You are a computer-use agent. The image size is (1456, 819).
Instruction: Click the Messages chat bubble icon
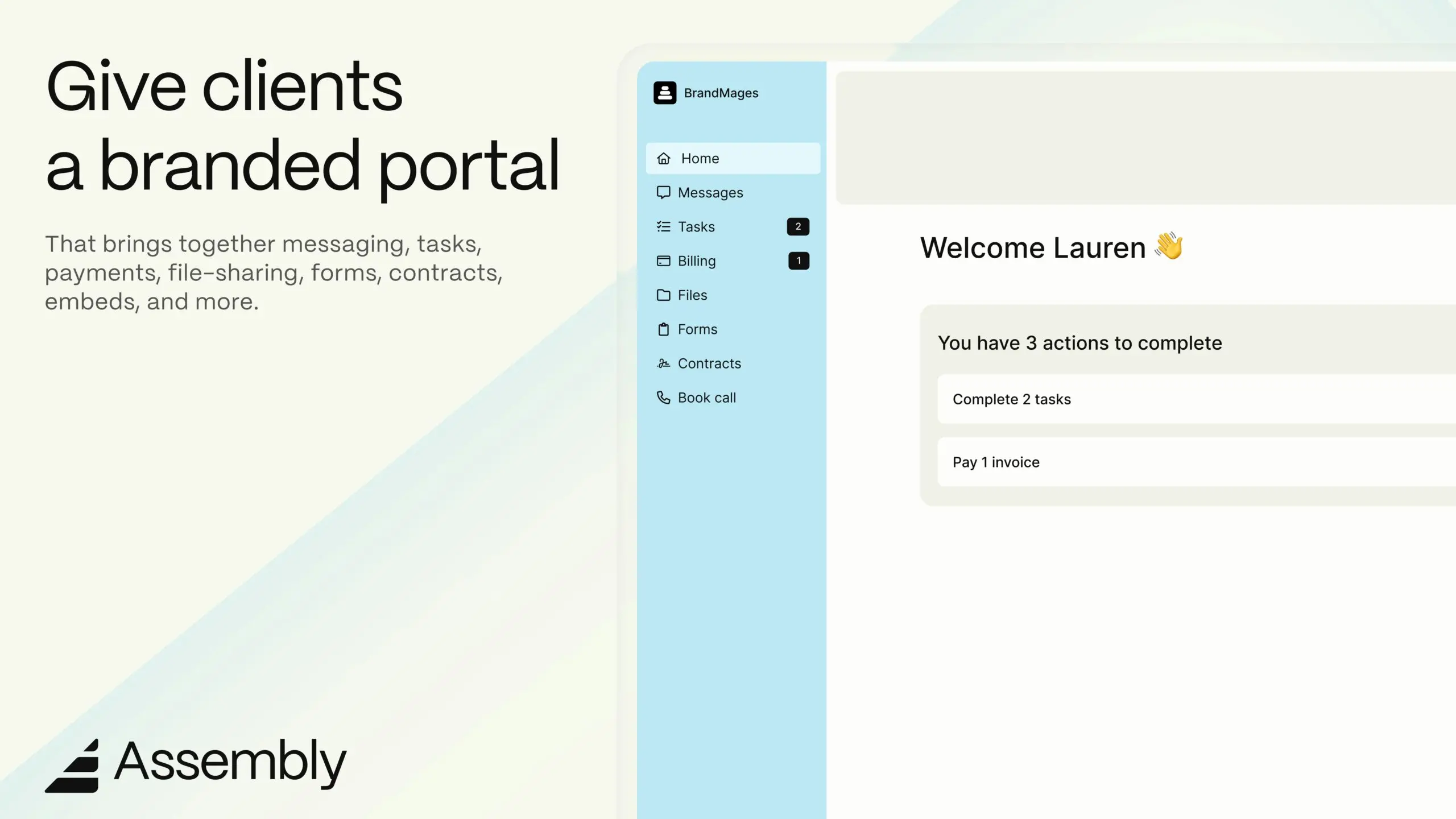coord(663,192)
